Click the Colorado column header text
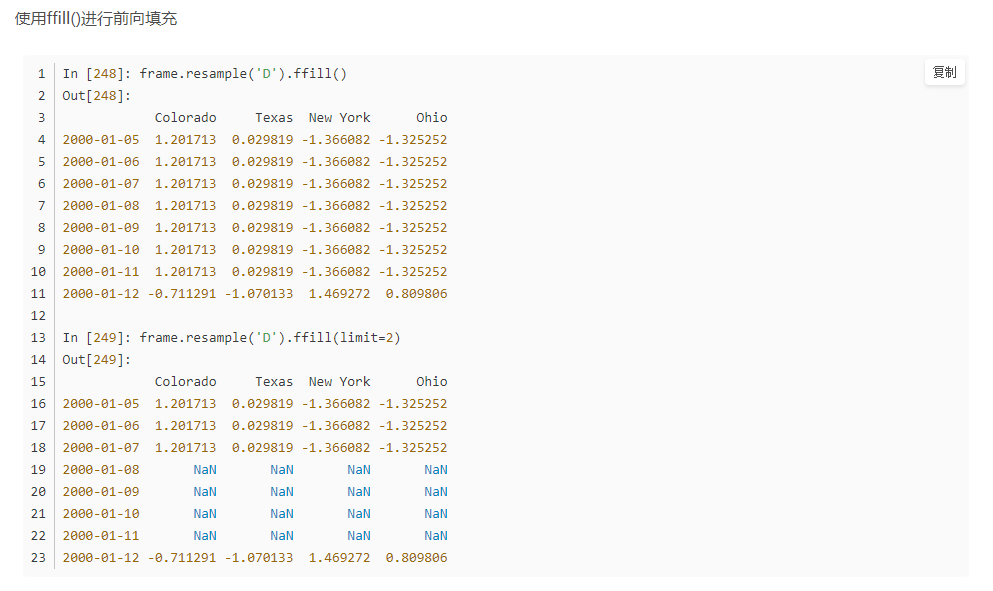The height and width of the screenshot is (591, 993). click(185, 117)
